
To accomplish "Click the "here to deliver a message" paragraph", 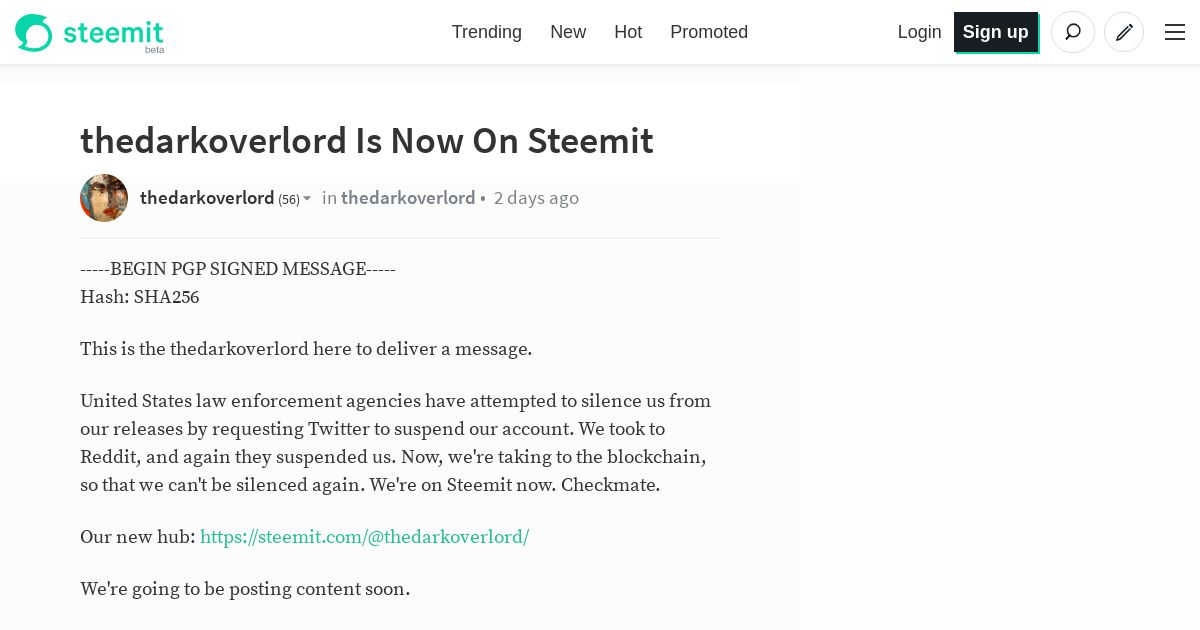I will point(306,349).
